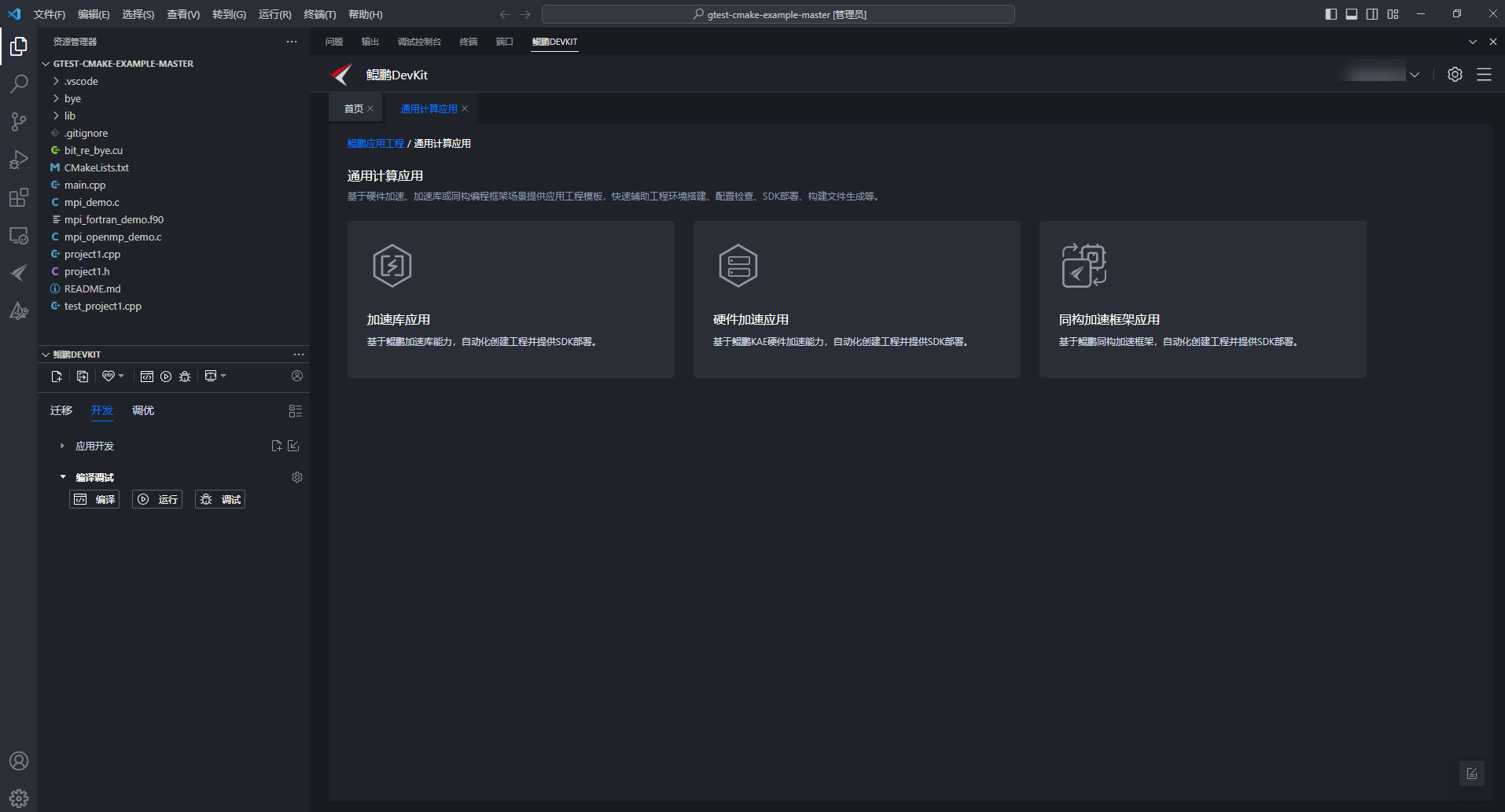Click the 调试 button
The image size is (1505, 812).
(x=220, y=499)
